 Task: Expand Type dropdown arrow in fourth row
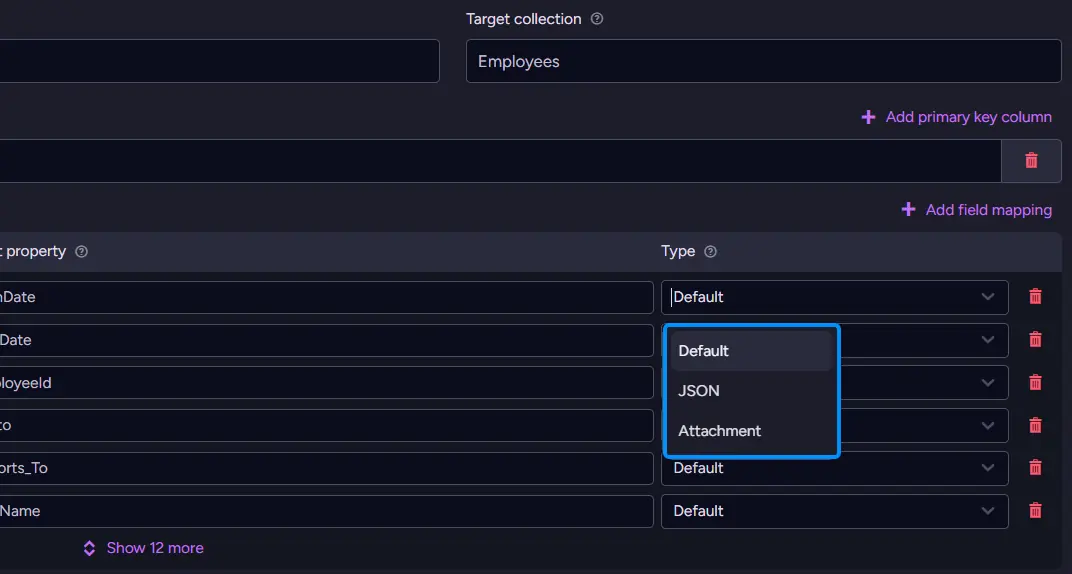click(x=987, y=425)
